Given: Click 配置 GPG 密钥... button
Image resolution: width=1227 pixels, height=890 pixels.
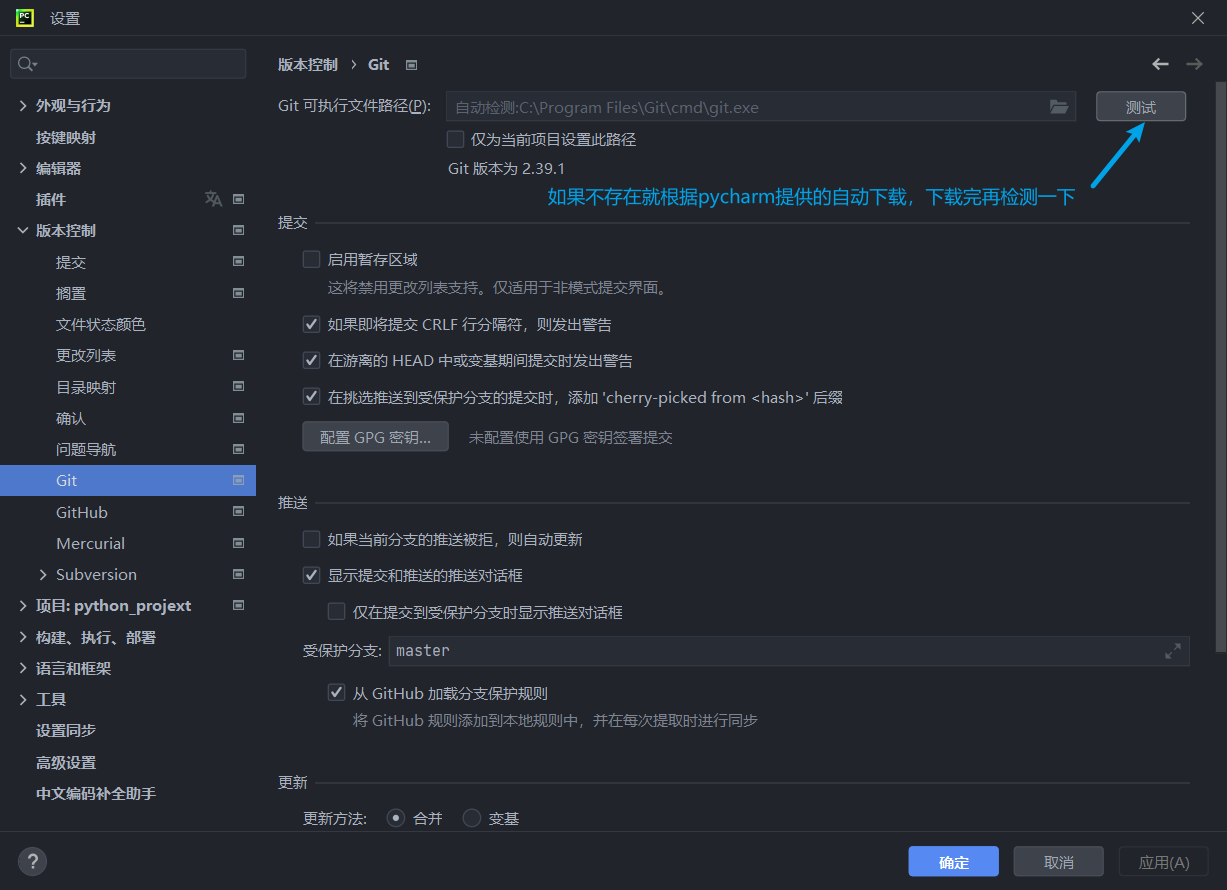Looking at the screenshot, I should [375, 437].
